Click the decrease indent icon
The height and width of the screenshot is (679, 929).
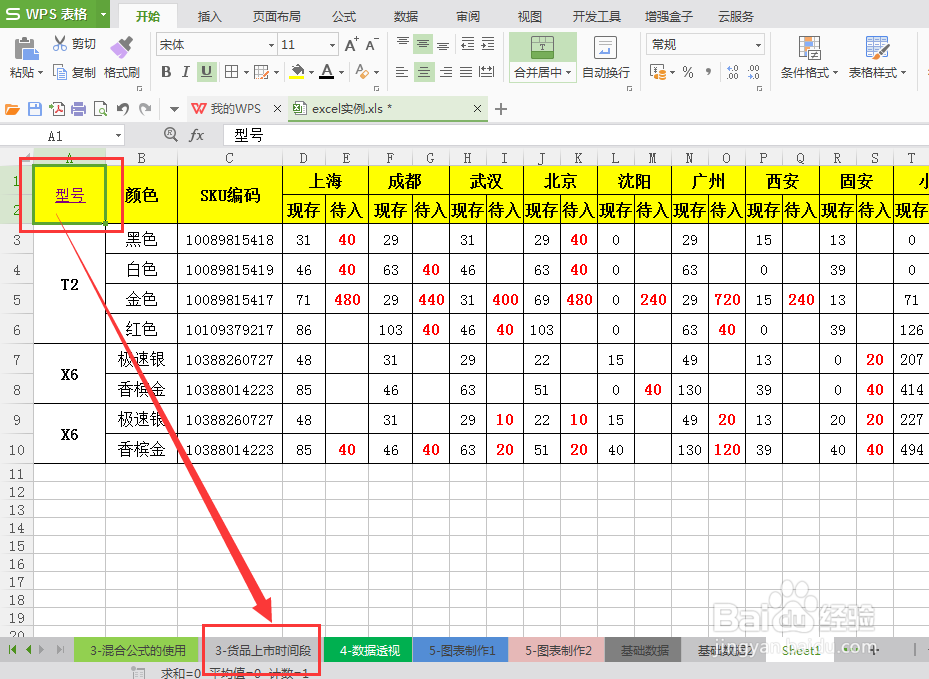468,44
